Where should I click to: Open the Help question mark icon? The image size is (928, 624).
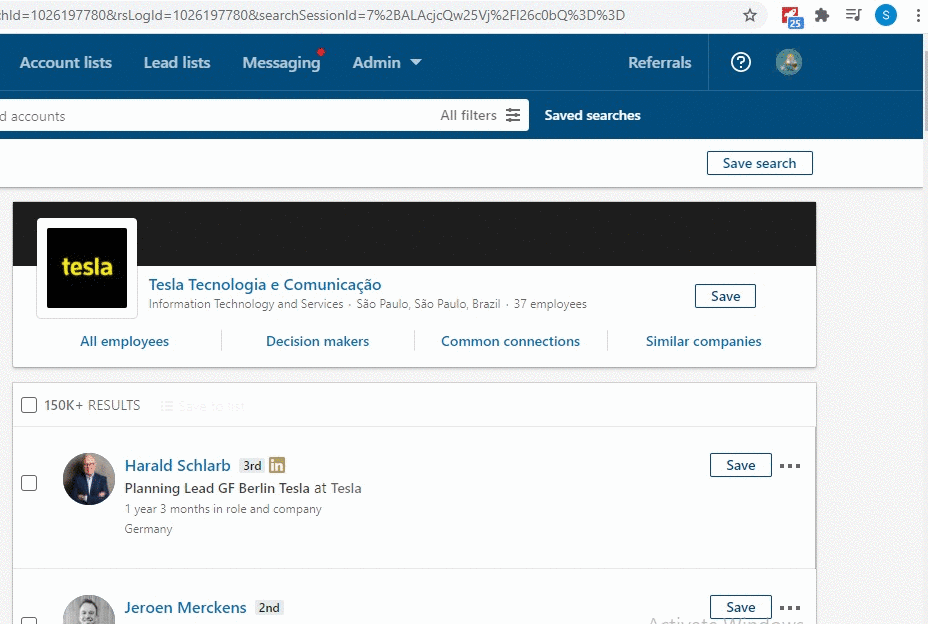pyautogui.click(x=740, y=62)
